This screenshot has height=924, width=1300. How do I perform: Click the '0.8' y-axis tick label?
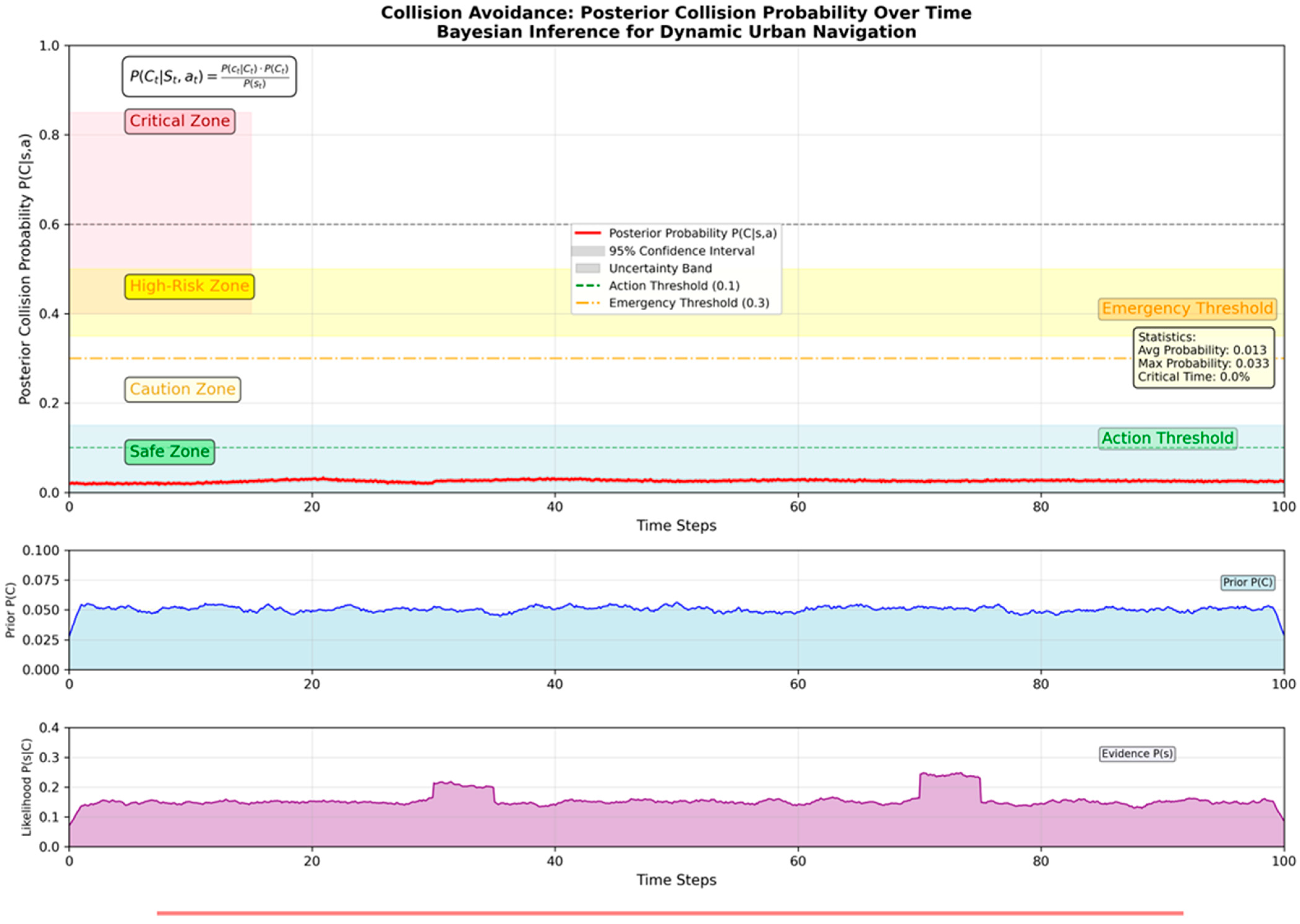[49, 135]
